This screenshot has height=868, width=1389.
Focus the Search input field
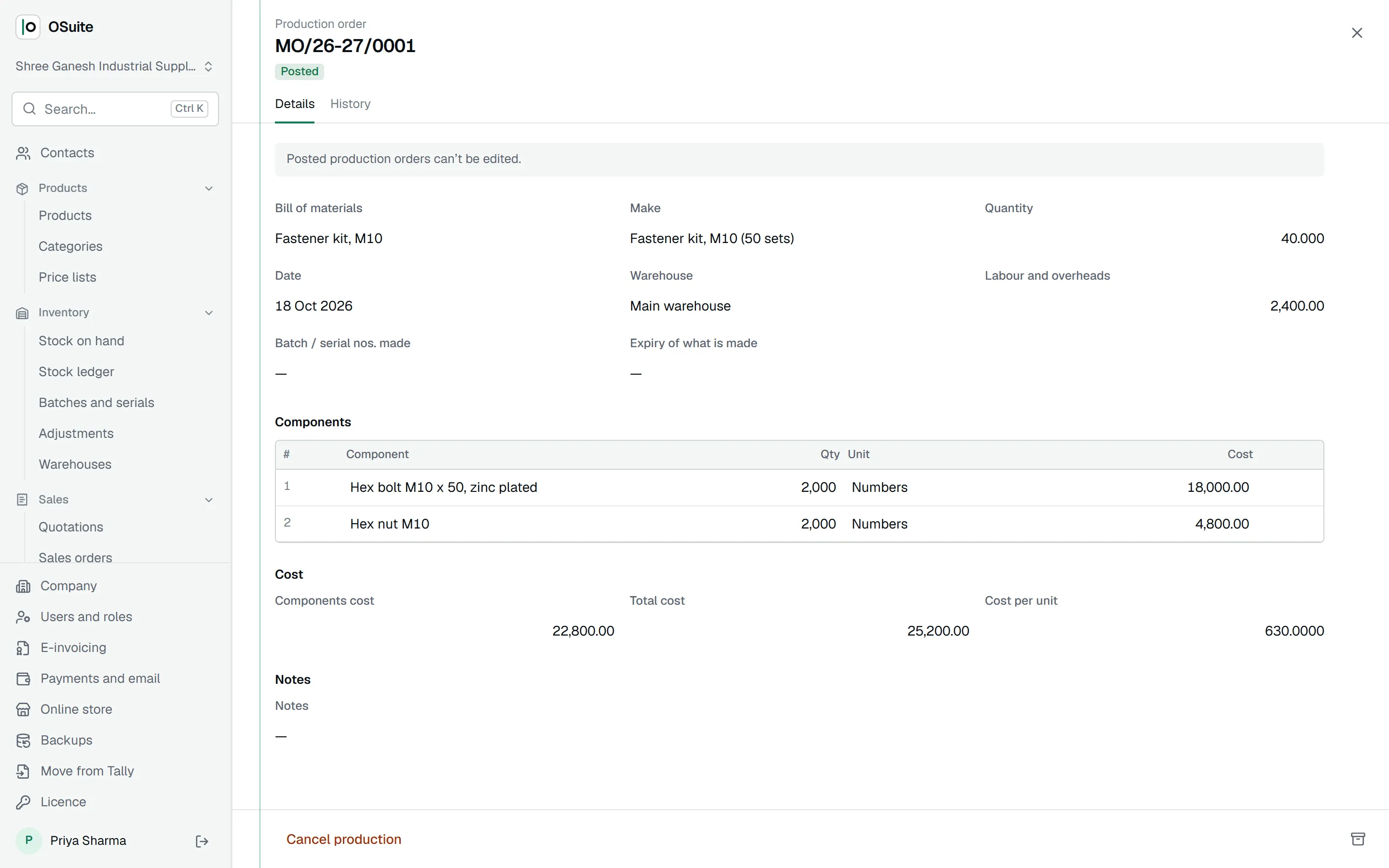[x=115, y=109]
